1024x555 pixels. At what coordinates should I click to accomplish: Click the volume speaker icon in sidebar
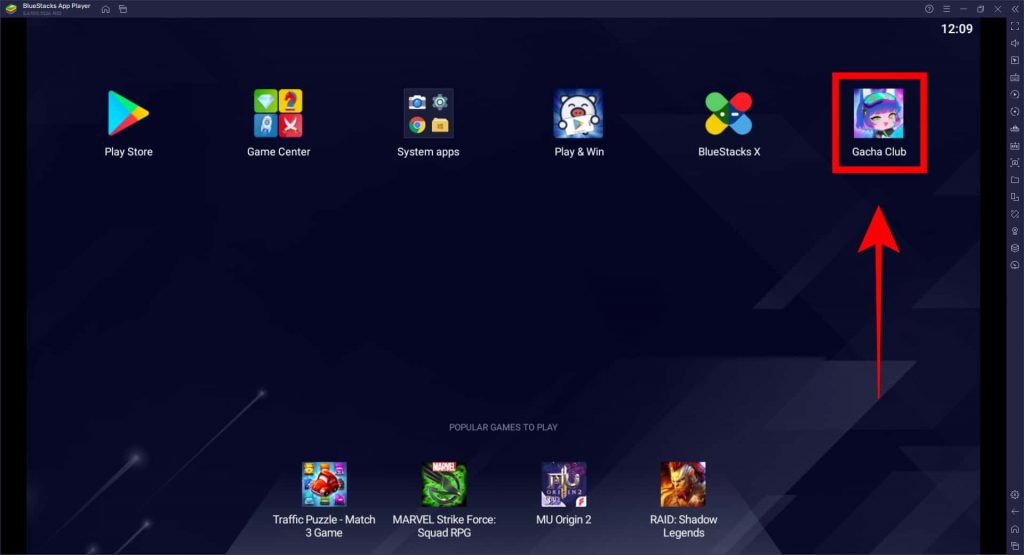1015,43
